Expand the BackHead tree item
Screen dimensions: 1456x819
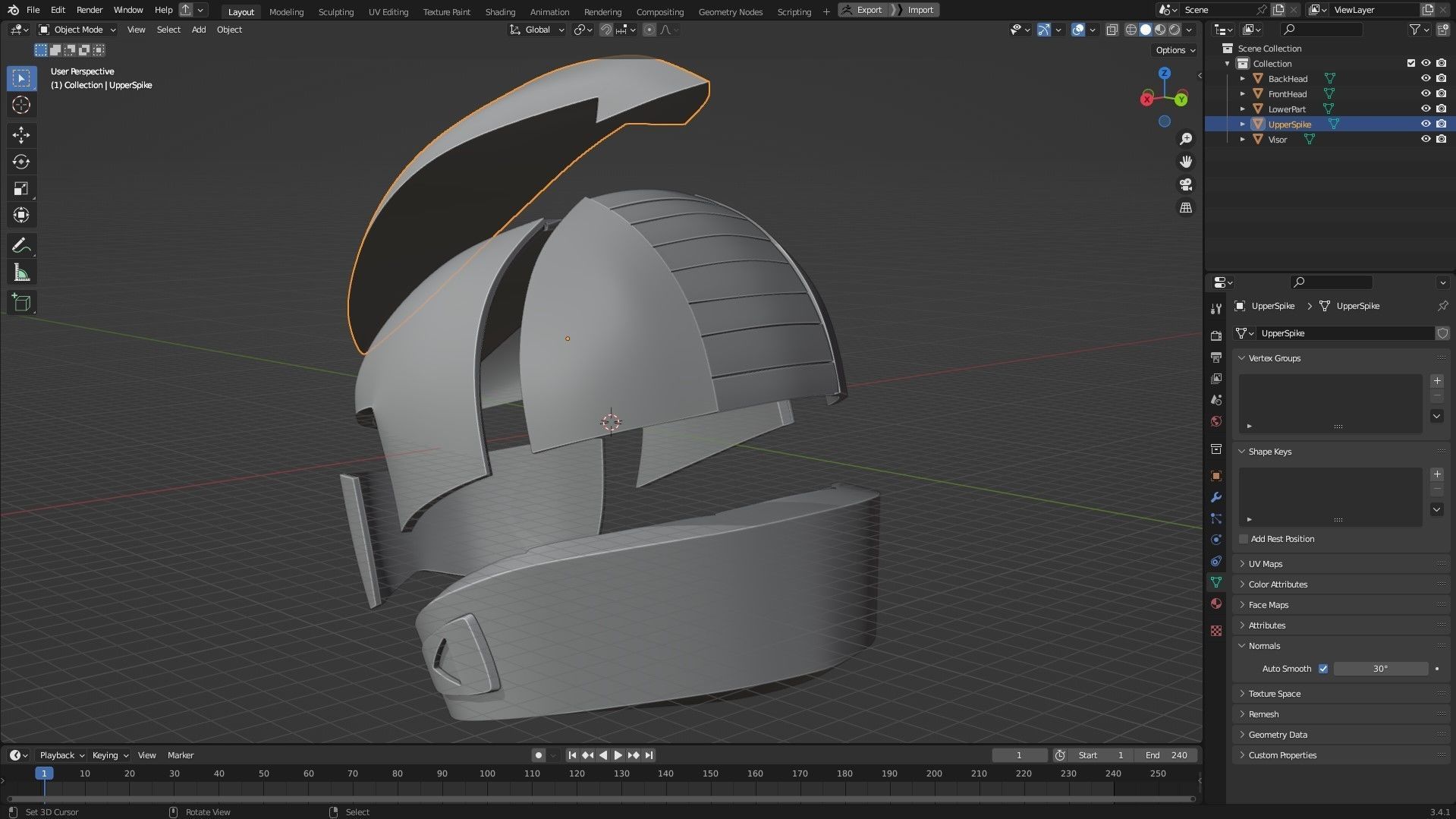pos(1242,79)
